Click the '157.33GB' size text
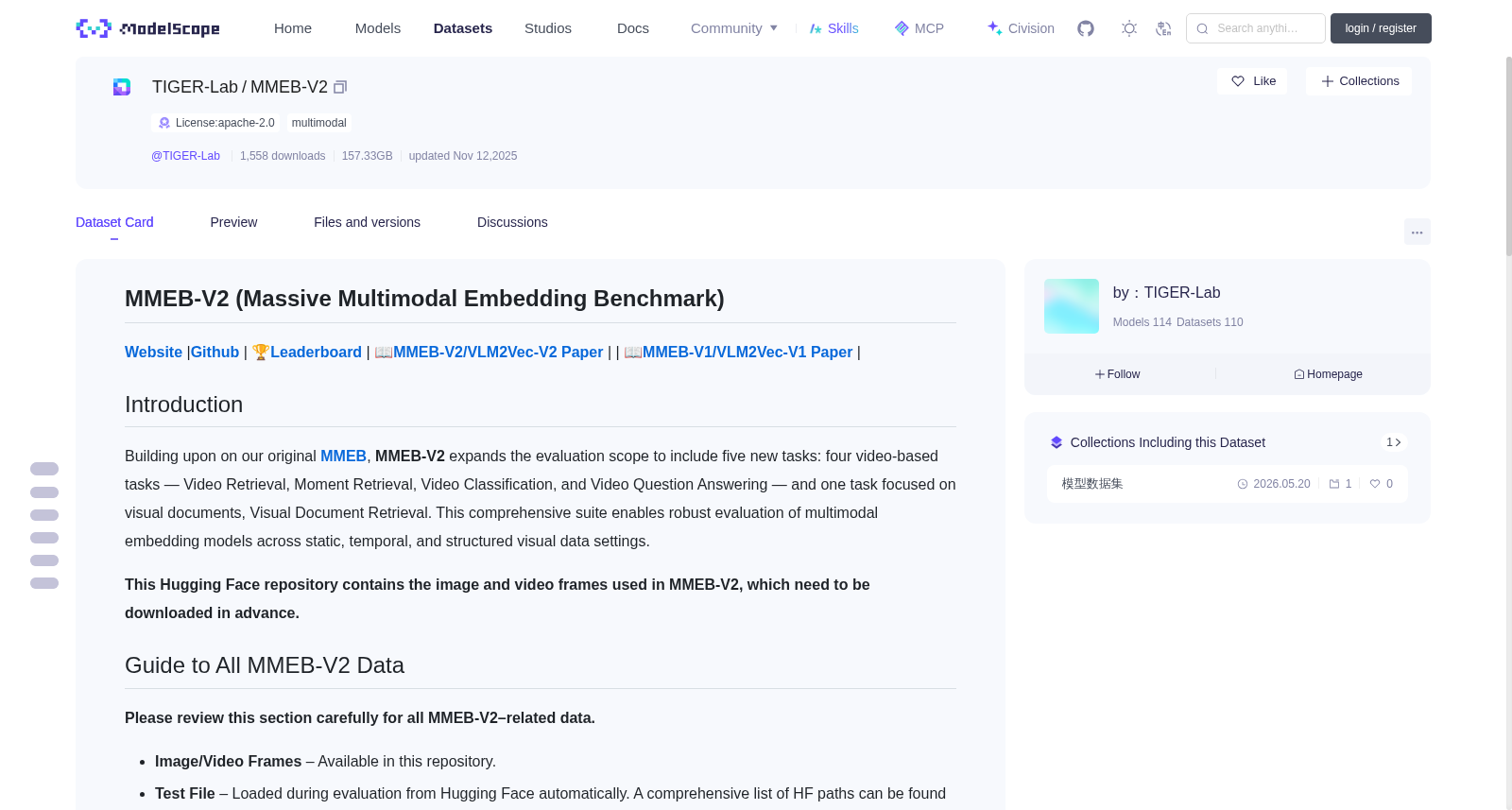1512x810 pixels. pyautogui.click(x=367, y=156)
